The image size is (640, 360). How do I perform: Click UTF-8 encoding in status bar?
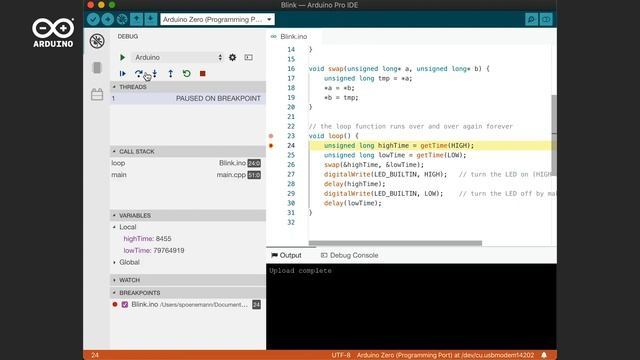click(x=341, y=355)
